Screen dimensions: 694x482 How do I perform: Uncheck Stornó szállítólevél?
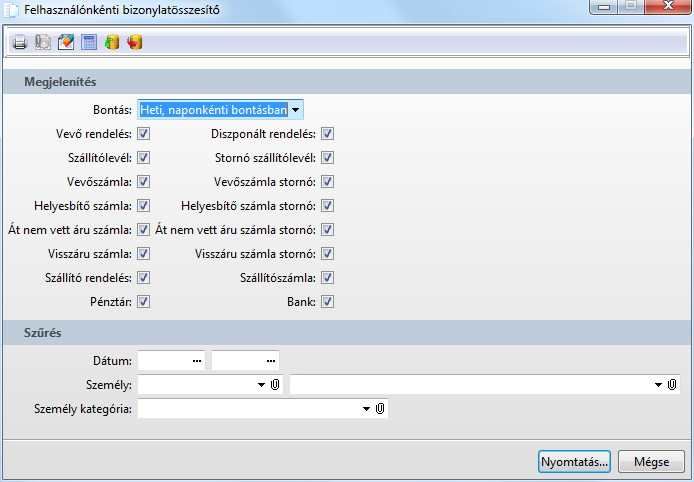pyautogui.click(x=328, y=158)
